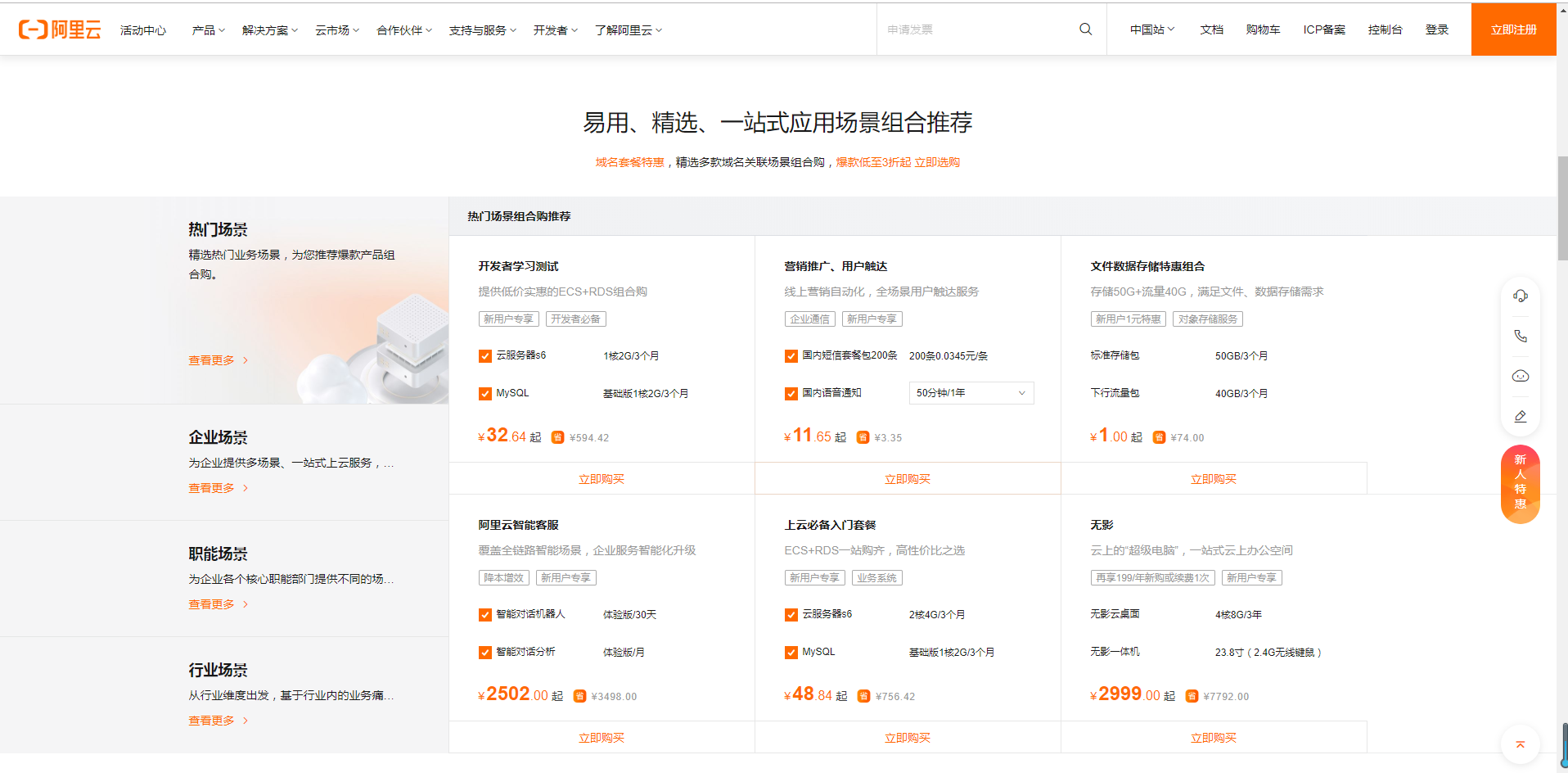1568x773 pixels.
Task: Toggle 国内短信套餐包200条 checkbox
Action: click(791, 356)
